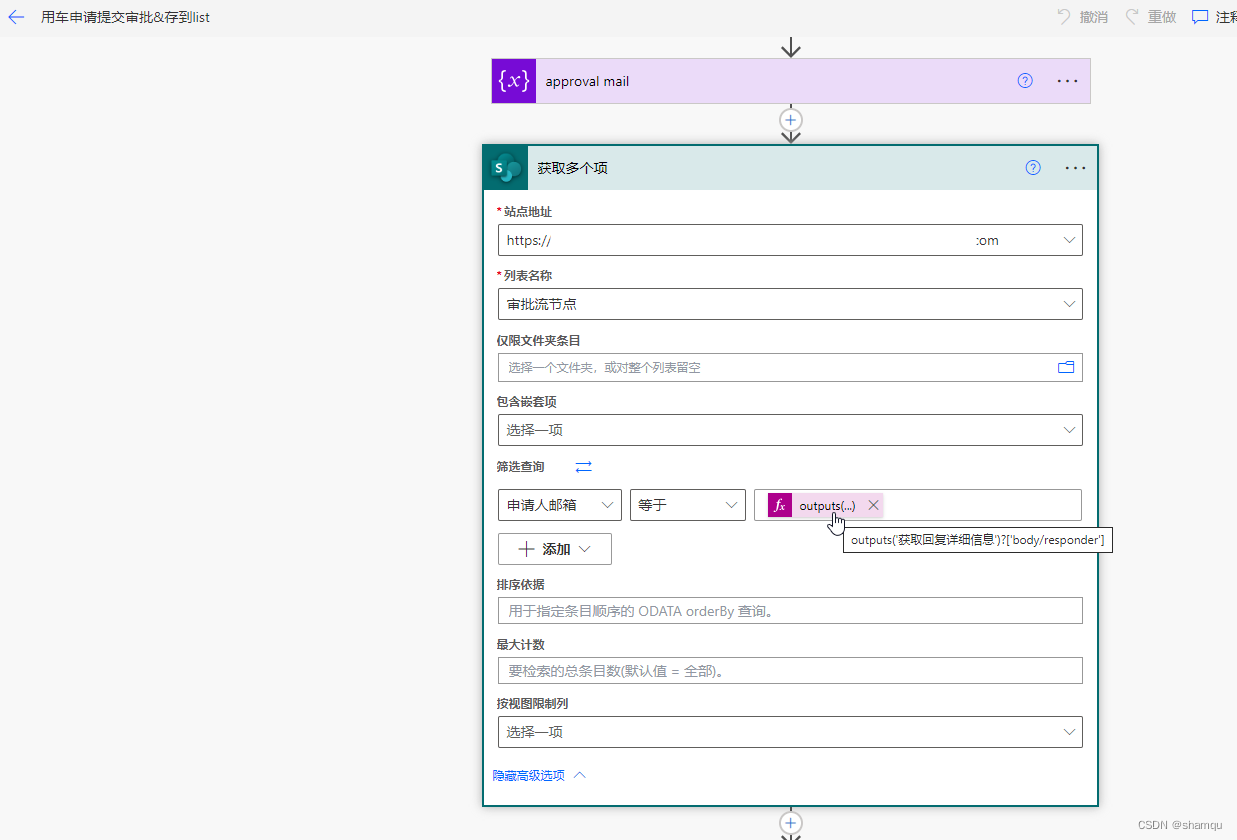Screen dimensions: 1237x840
Task: Click the fx expression chip in the filter row
Action: click(x=779, y=505)
